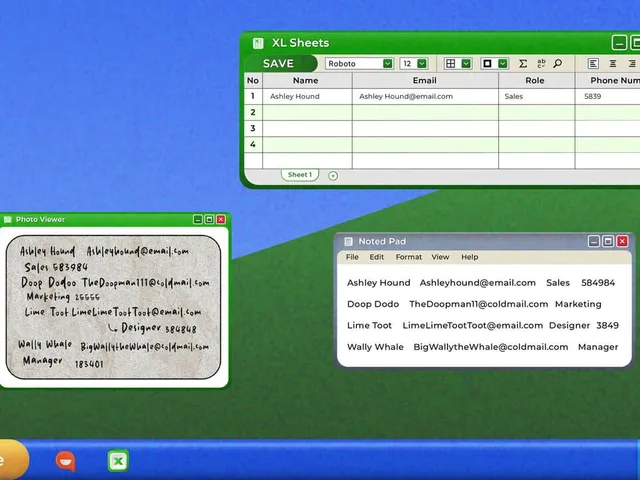The width and height of the screenshot is (640, 480).
Task: Click the 584984 number in Noted Pad
Action: click(x=598, y=282)
